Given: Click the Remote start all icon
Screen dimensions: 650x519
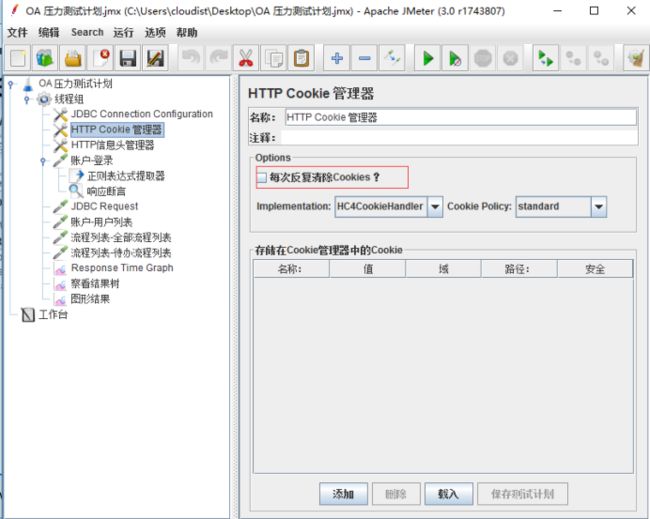Looking at the screenshot, I should [x=546, y=58].
